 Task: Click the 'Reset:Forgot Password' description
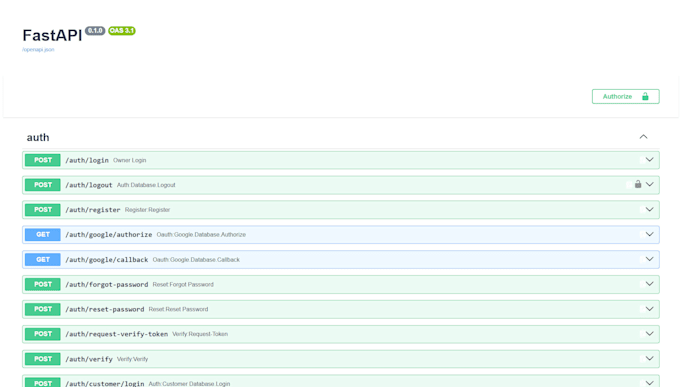pyautogui.click(x=183, y=284)
